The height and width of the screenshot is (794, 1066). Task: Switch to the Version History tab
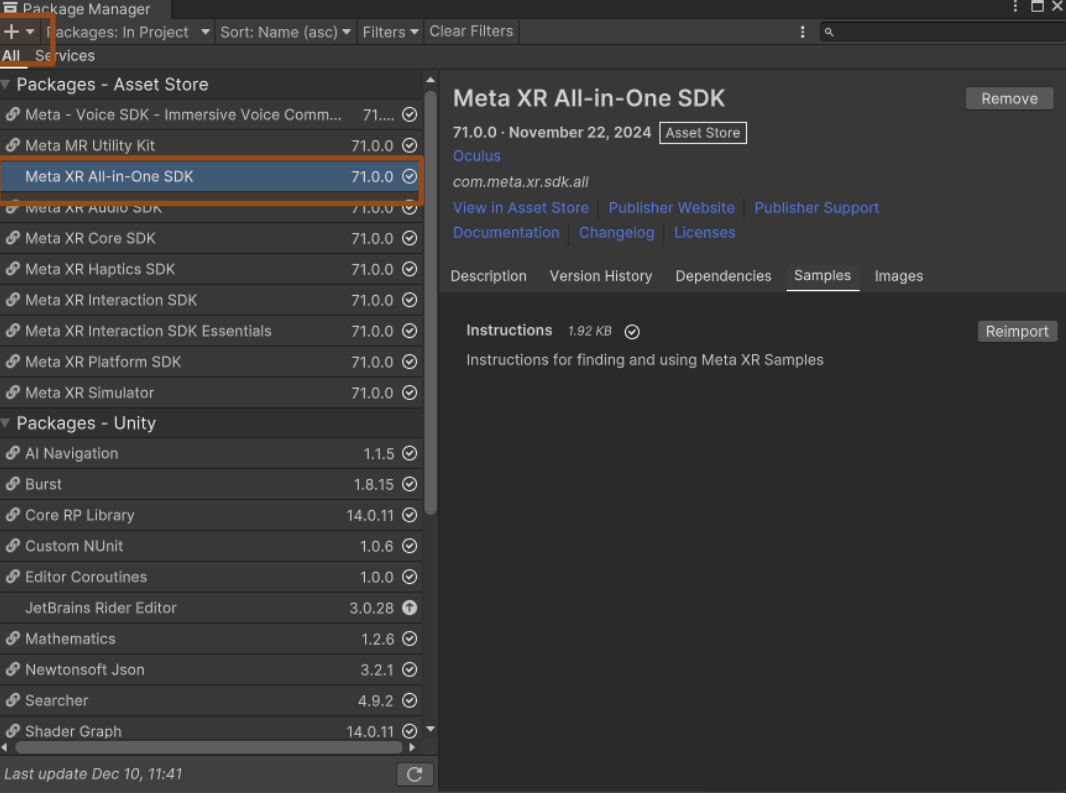(600, 276)
